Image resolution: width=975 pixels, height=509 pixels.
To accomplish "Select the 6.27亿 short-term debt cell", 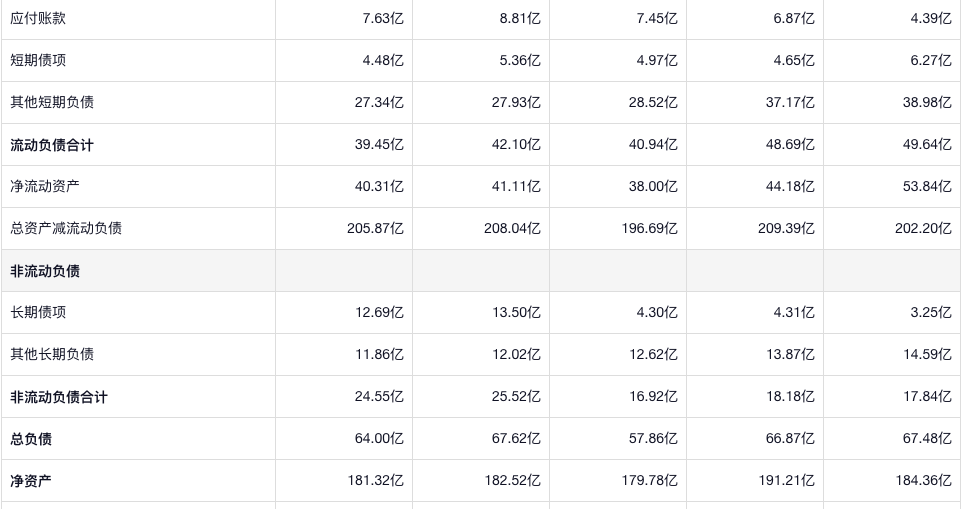I will pyautogui.click(x=931, y=60).
